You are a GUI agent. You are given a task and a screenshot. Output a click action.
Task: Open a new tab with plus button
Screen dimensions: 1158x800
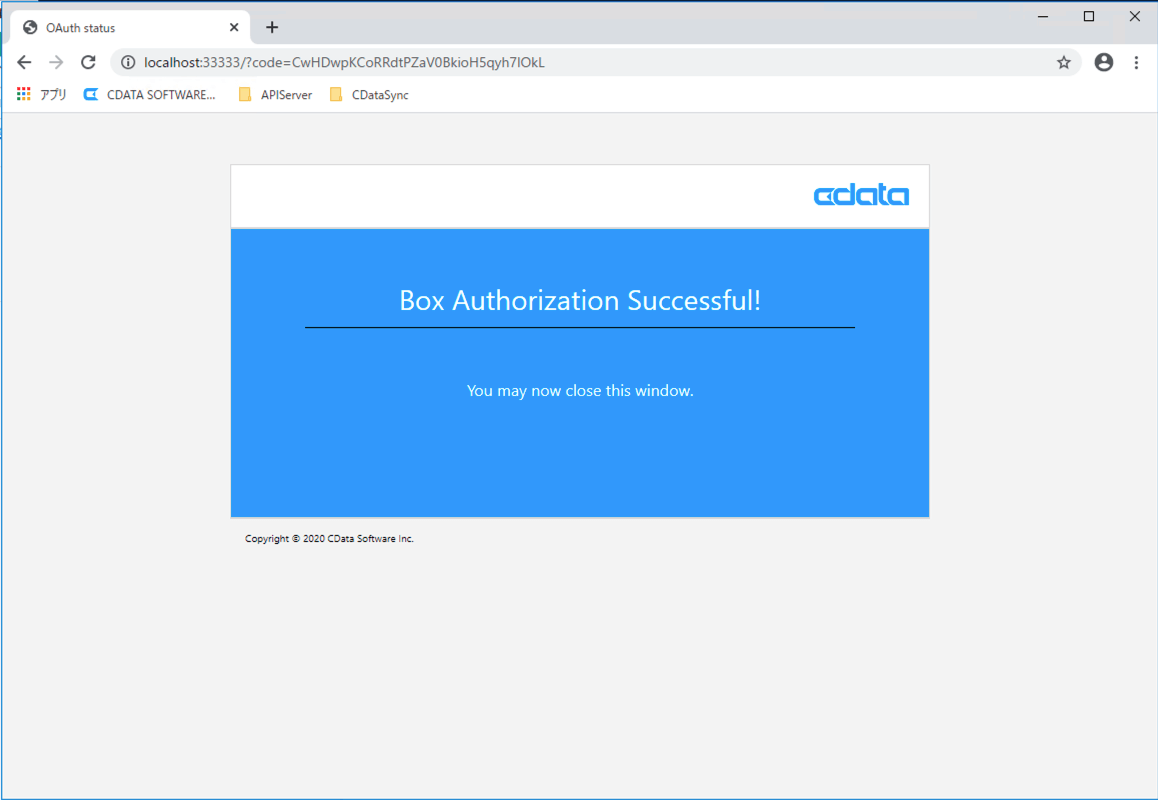coord(272,27)
